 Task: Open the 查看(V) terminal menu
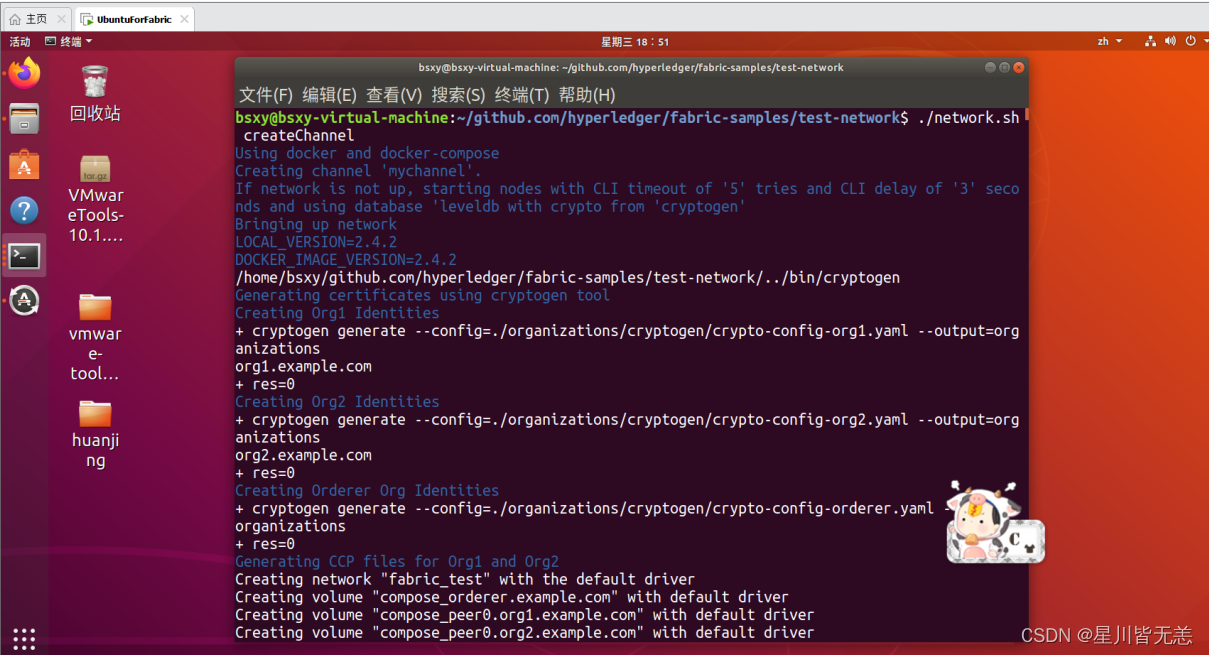coord(394,95)
